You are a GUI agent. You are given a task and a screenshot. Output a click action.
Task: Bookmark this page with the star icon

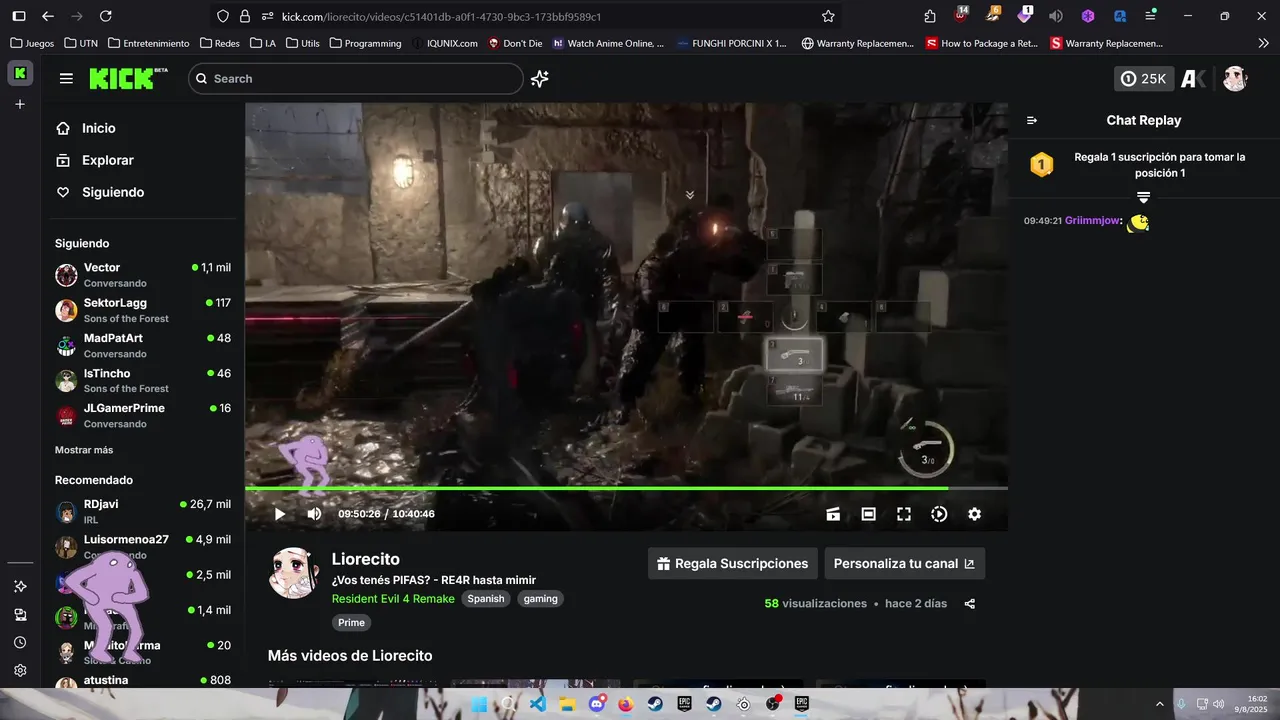828,16
